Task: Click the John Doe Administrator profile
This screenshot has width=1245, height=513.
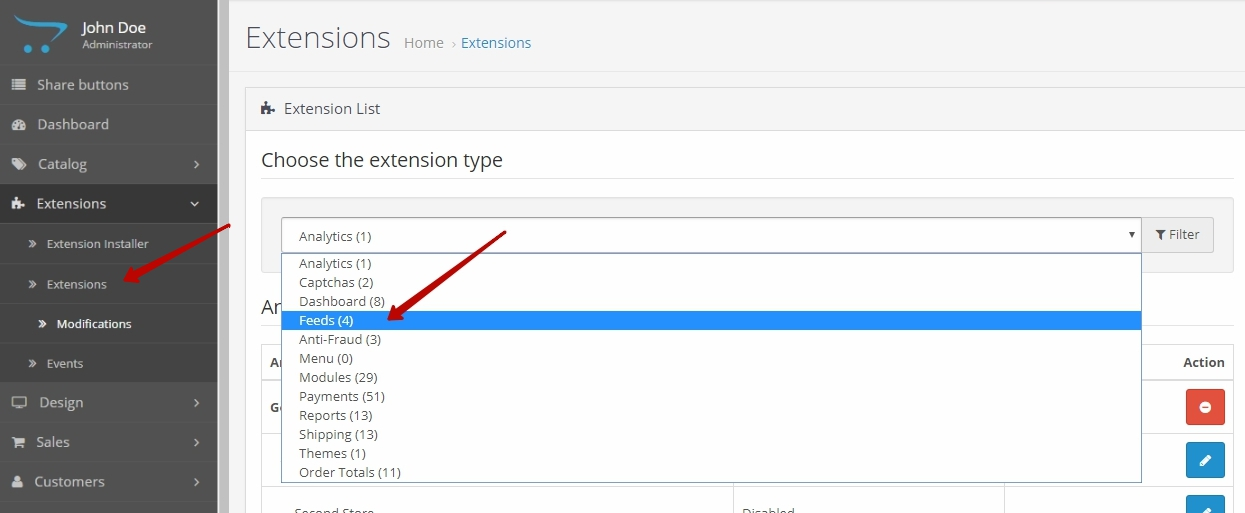Action: [117, 35]
